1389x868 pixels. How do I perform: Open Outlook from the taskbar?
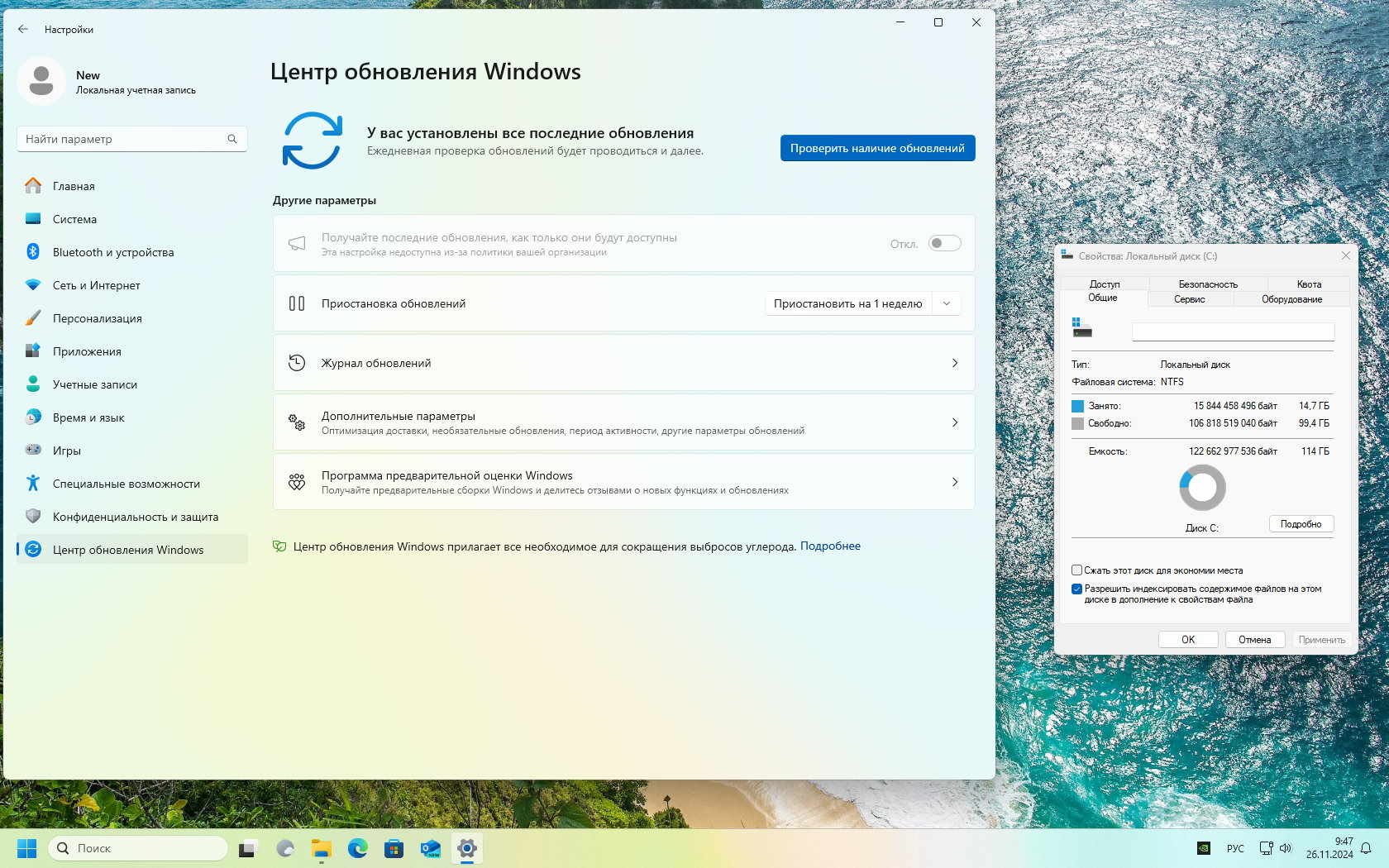[430, 848]
